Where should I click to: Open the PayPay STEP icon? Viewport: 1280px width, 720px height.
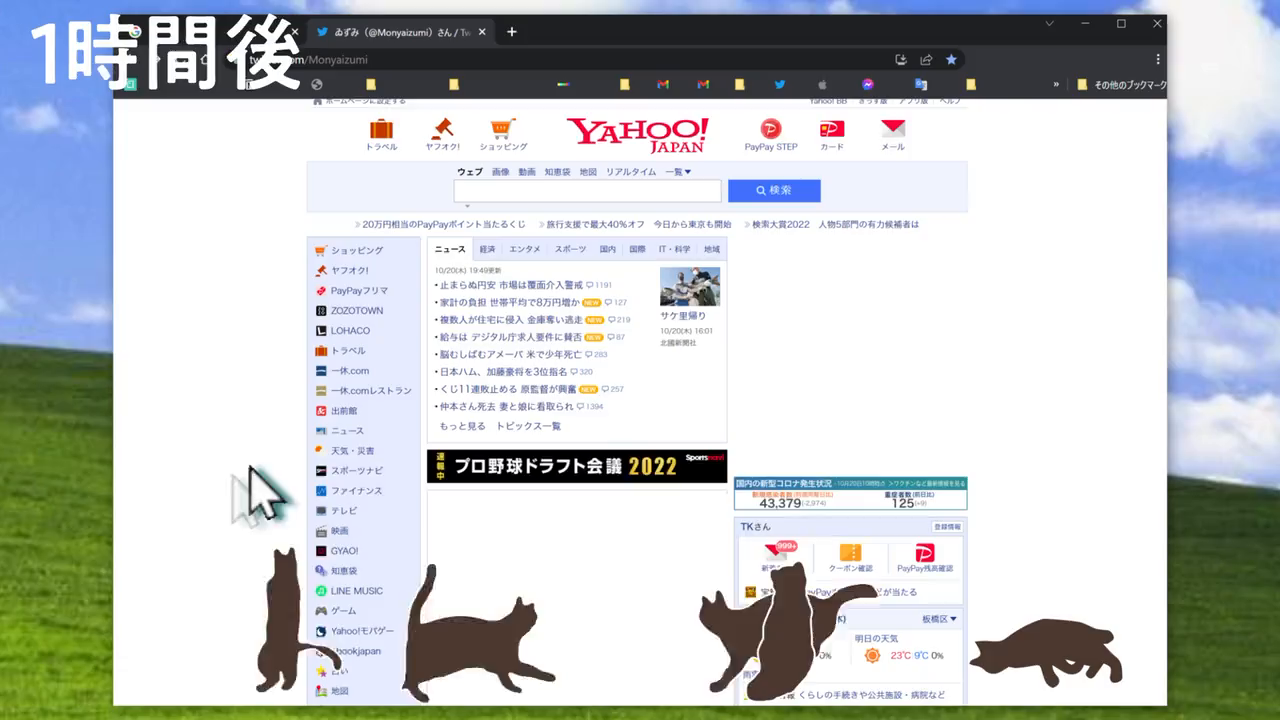[x=770, y=134]
